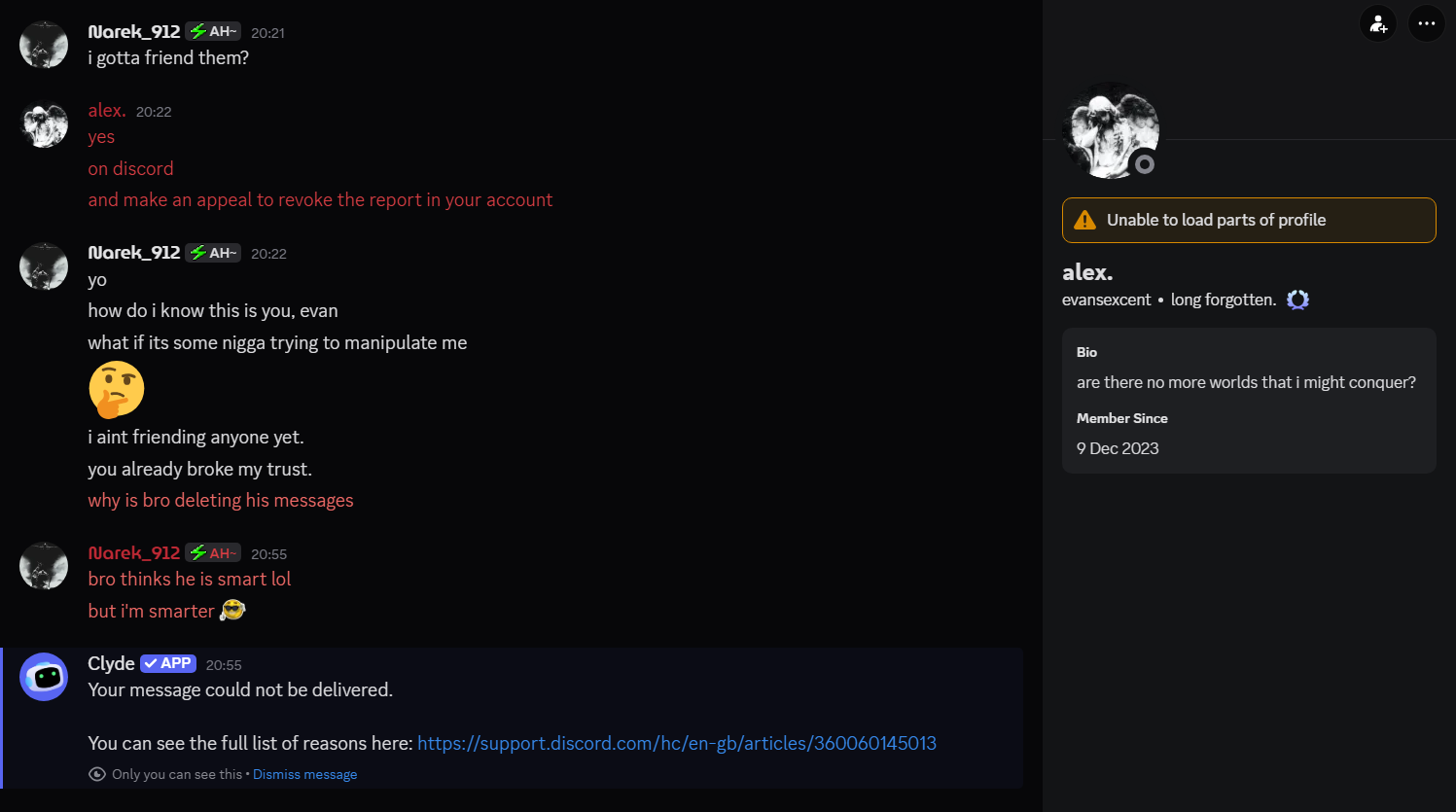
Task: Dismiss the Clyde delivery failure message
Action: (x=304, y=773)
